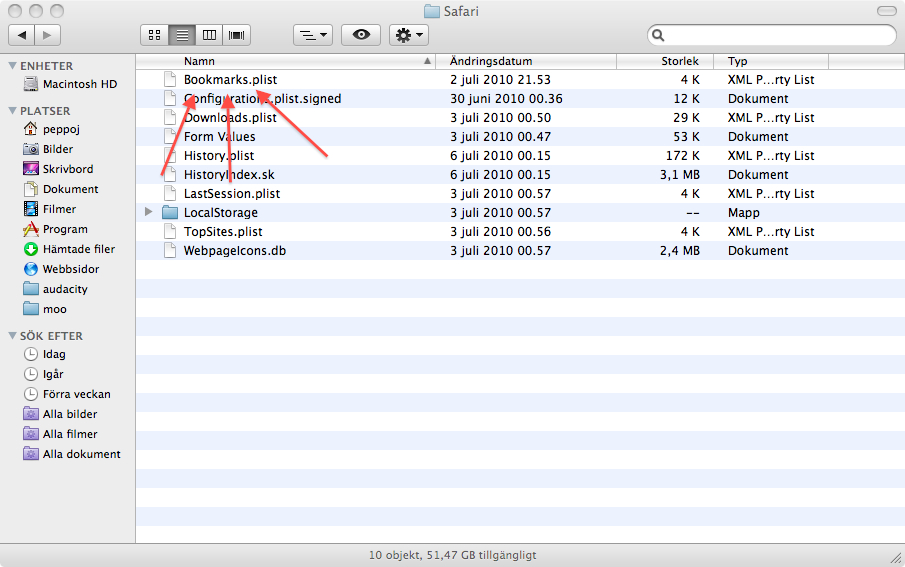Select list view mode button
The image size is (905, 567).
[182, 35]
